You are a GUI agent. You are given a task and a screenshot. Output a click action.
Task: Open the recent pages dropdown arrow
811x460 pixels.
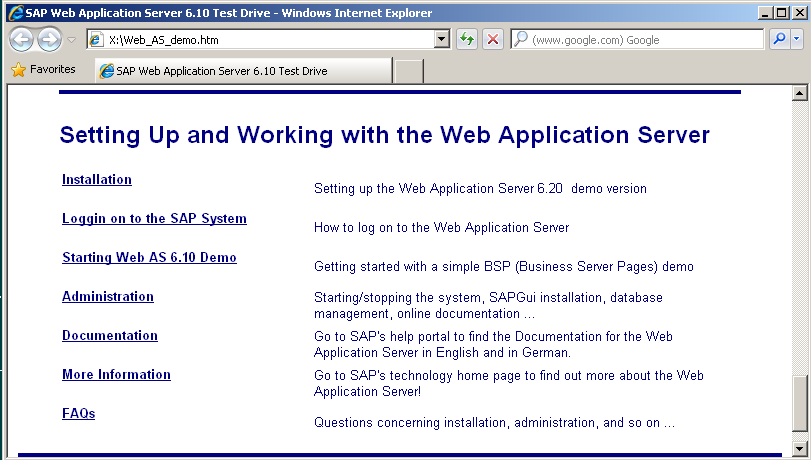(x=72, y=40)
